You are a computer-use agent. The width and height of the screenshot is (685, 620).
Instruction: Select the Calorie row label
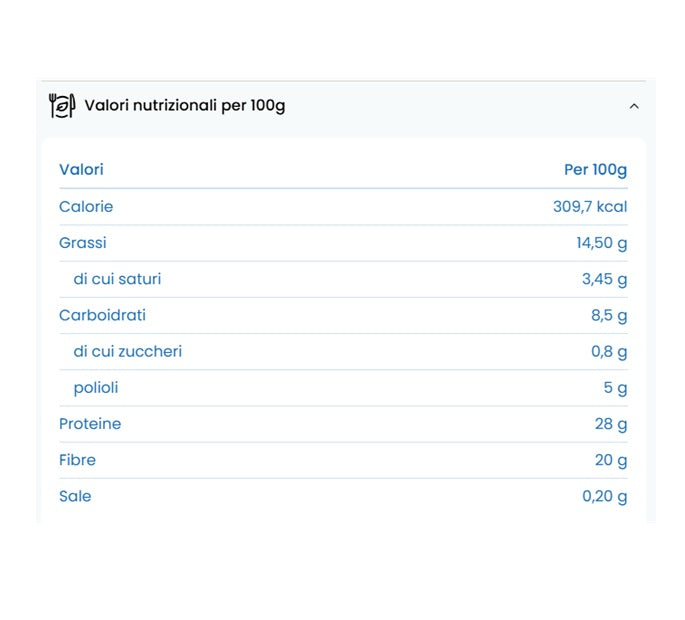(x=86, y=207)
